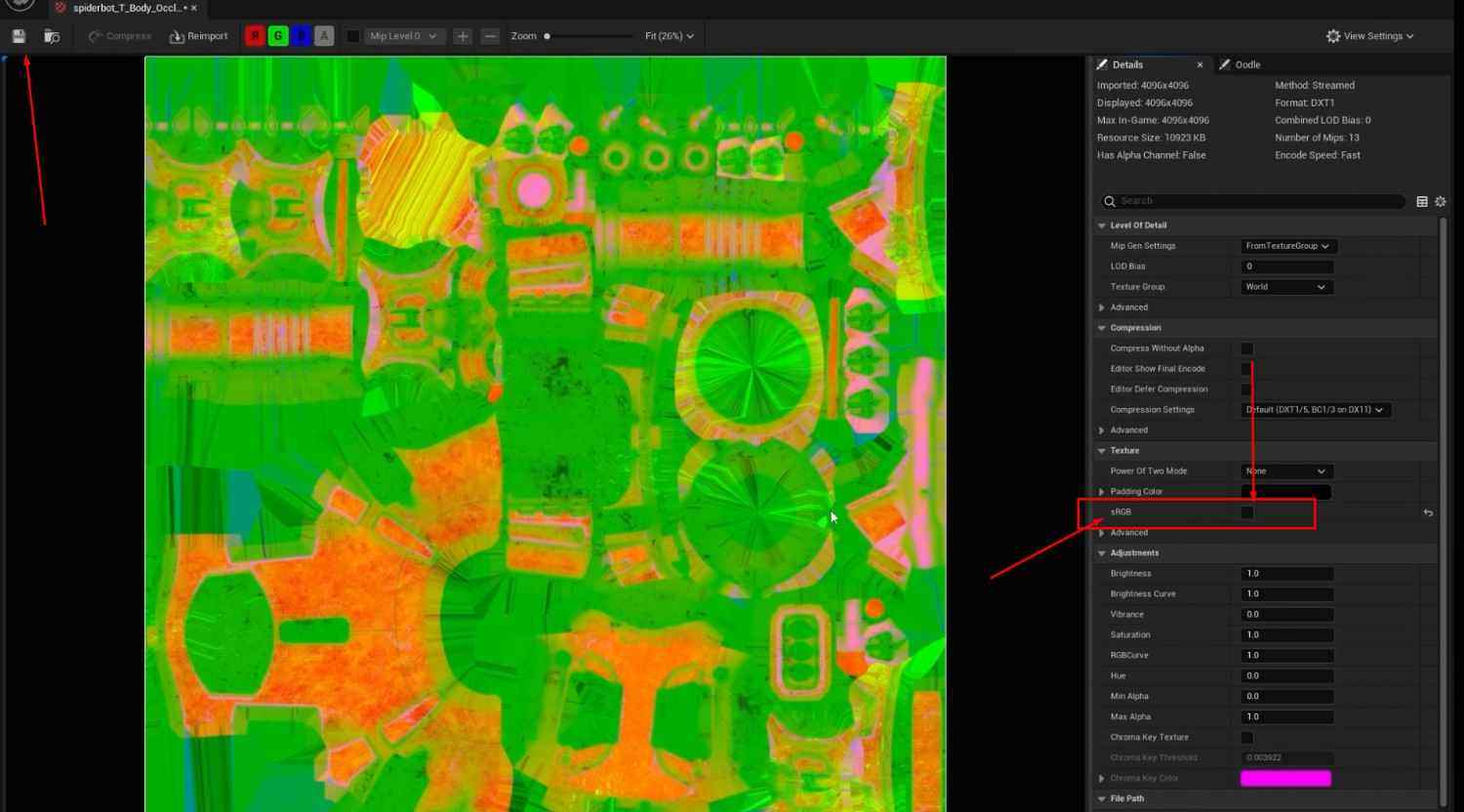1464x812 pixels.
Task: Open the Fit (26%) zoom dropdown
Action: click(670, 36)
